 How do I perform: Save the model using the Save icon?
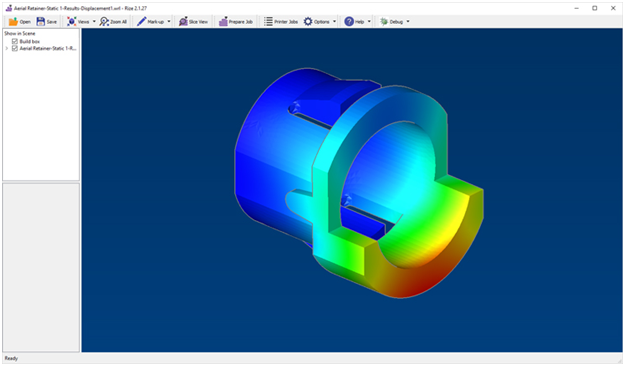(41, 22)
